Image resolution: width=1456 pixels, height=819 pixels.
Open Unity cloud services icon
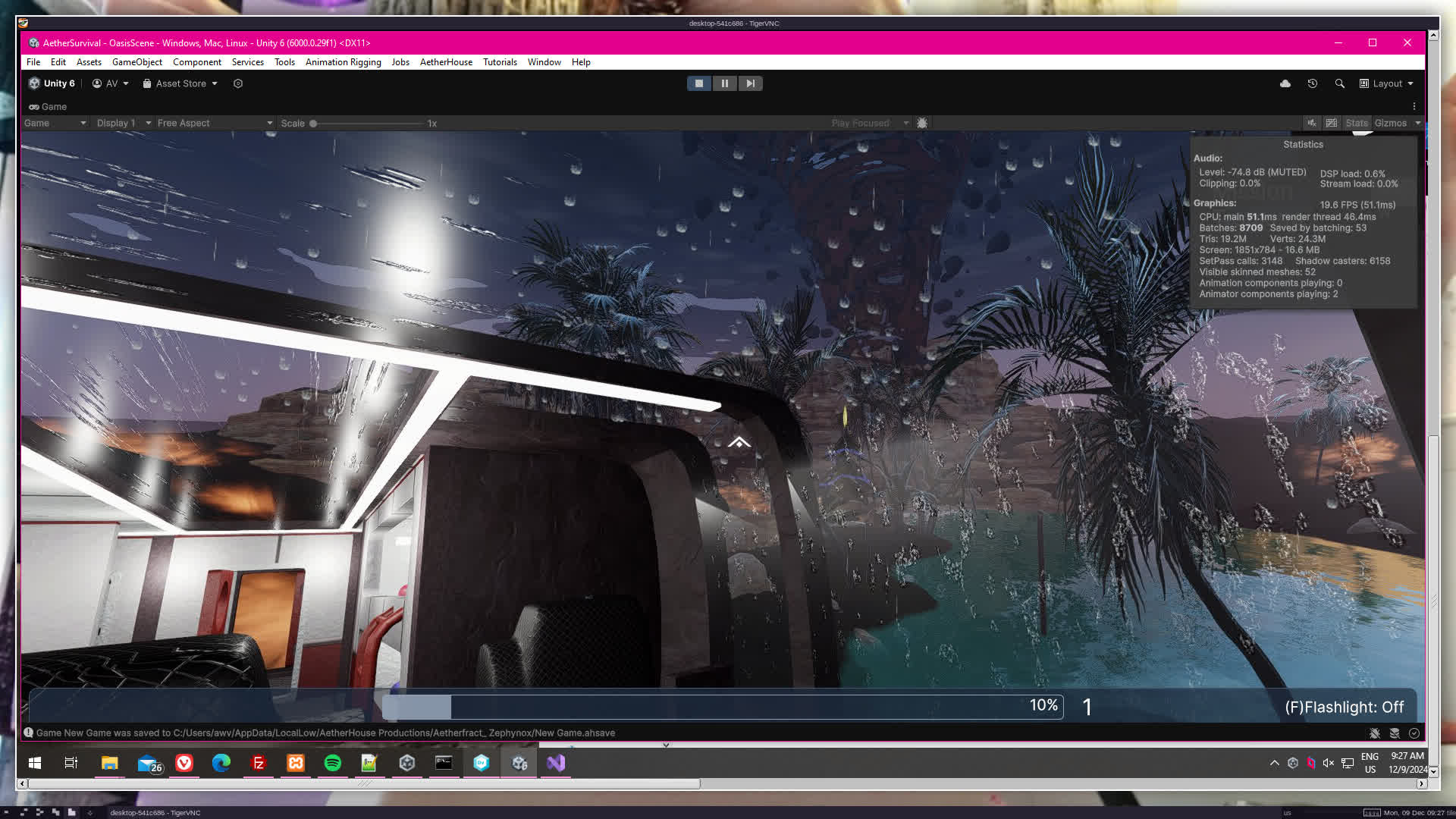click(x=1285, y=83)
